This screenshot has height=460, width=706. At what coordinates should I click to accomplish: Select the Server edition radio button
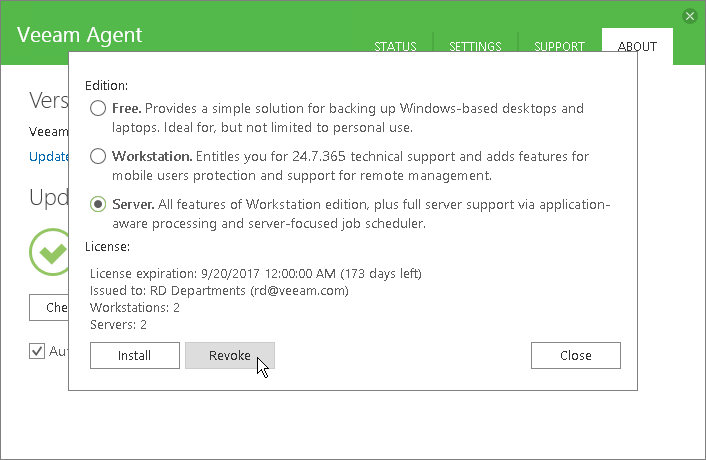click(x=98, y=204)
